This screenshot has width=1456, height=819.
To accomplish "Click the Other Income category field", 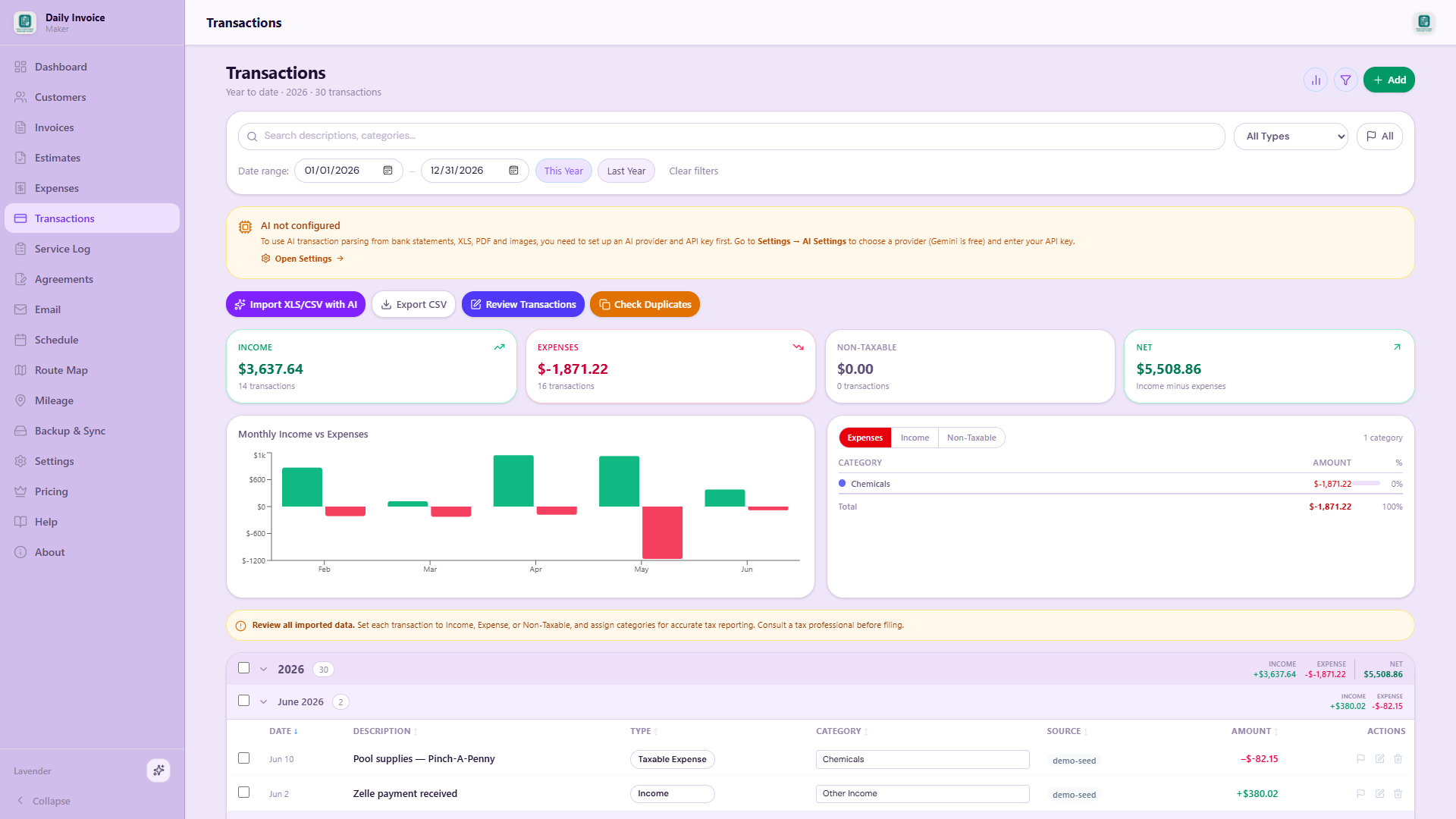I will pos(922,793).
